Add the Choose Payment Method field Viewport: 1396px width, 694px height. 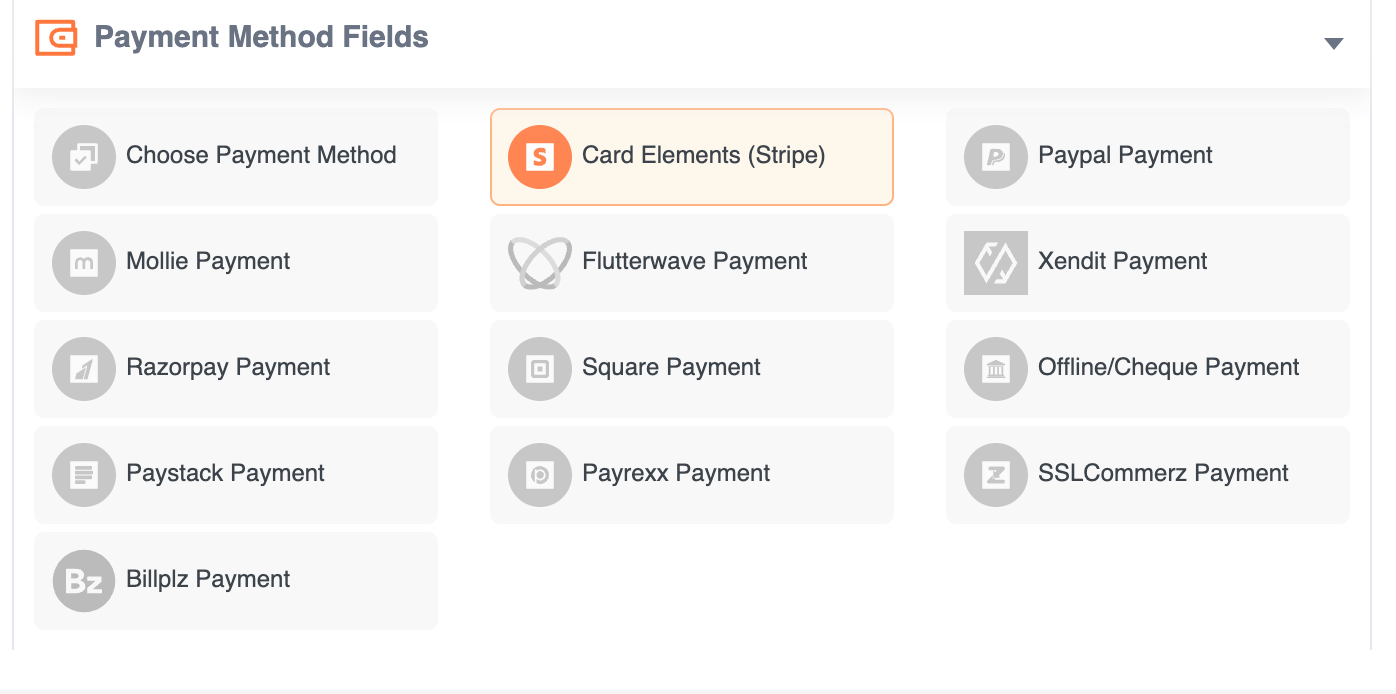point(236,156)
